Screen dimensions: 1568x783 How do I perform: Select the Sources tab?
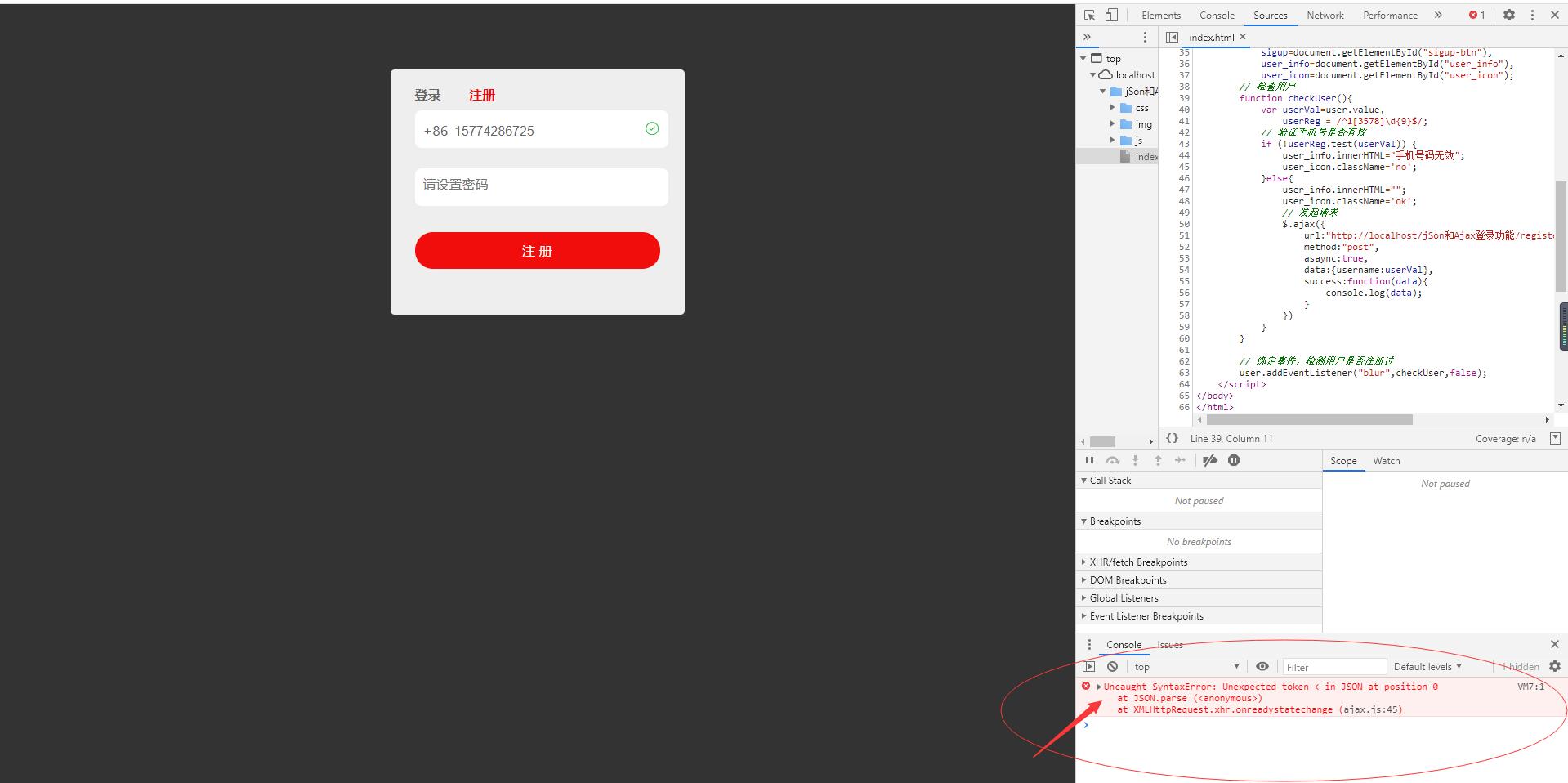(1270, 15)
